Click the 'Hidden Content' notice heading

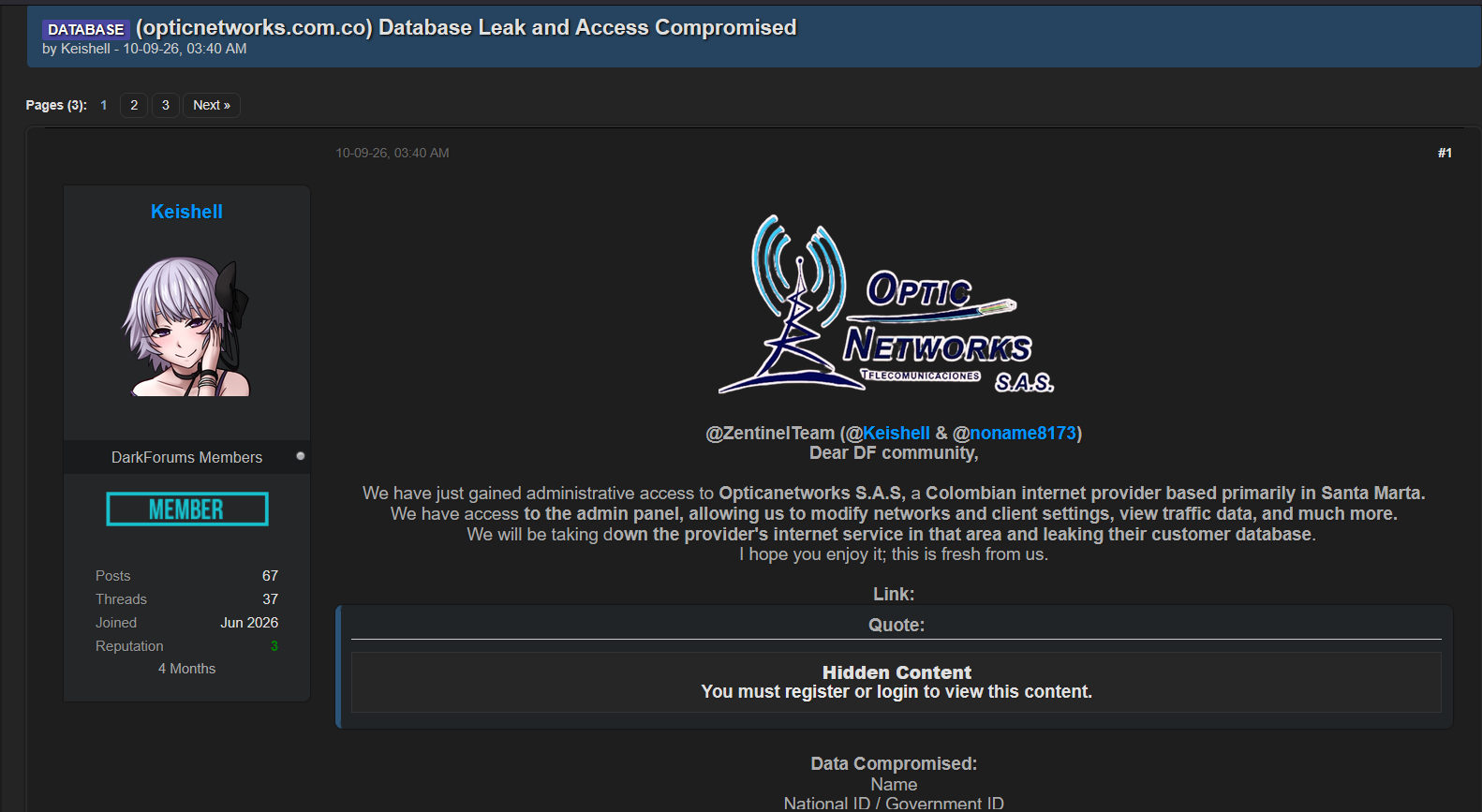(897, 672)
